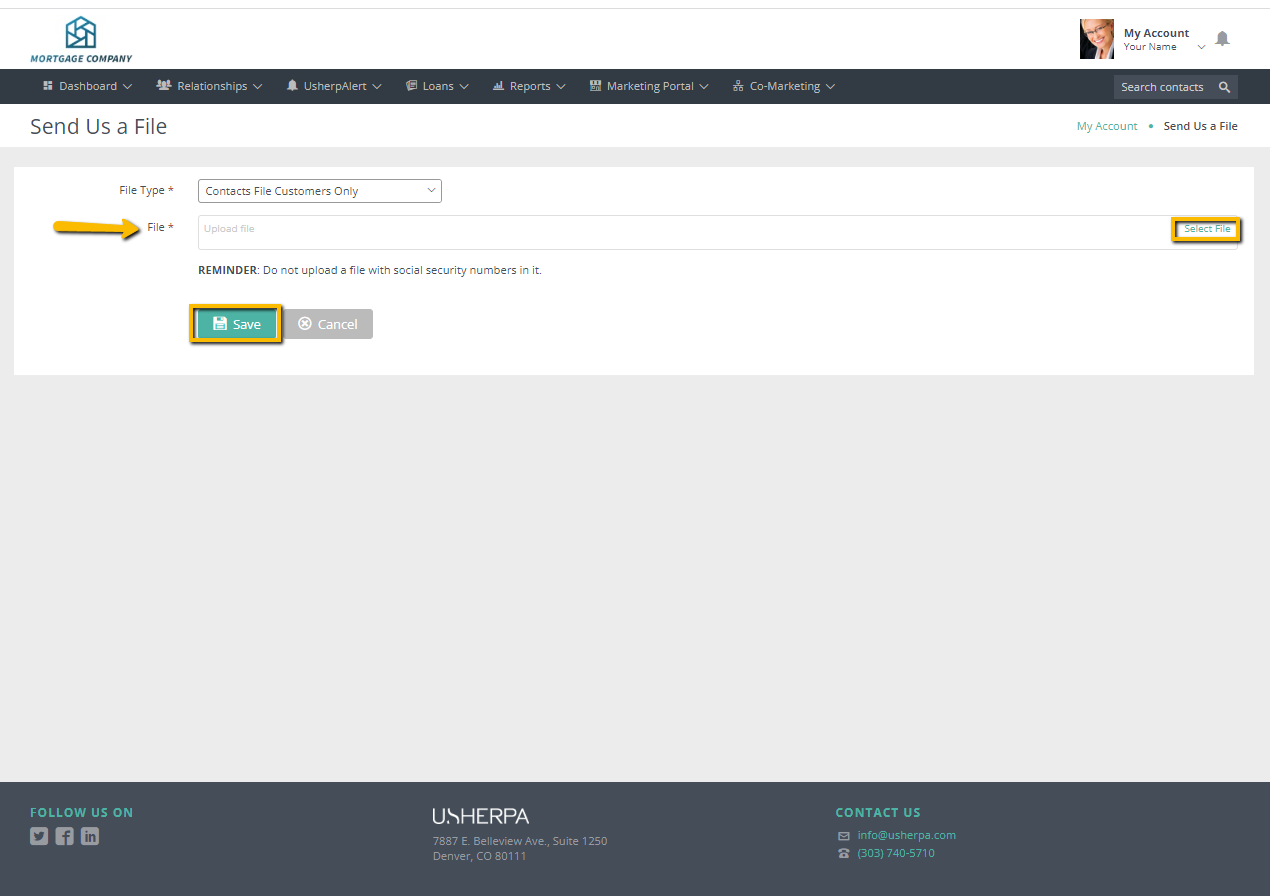1270x896 pixels.
Task: Expand the Dashboard menu
Action: click(x=87, y=86)
